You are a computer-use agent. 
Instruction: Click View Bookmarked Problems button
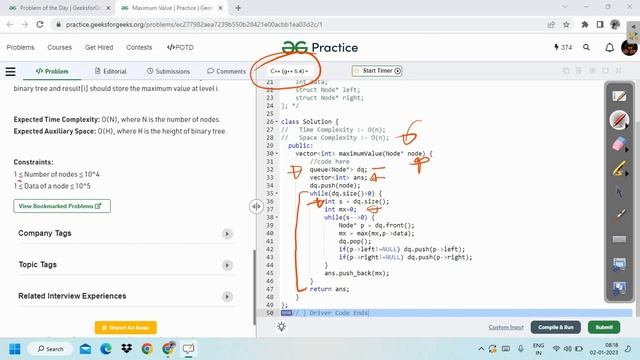62,206
